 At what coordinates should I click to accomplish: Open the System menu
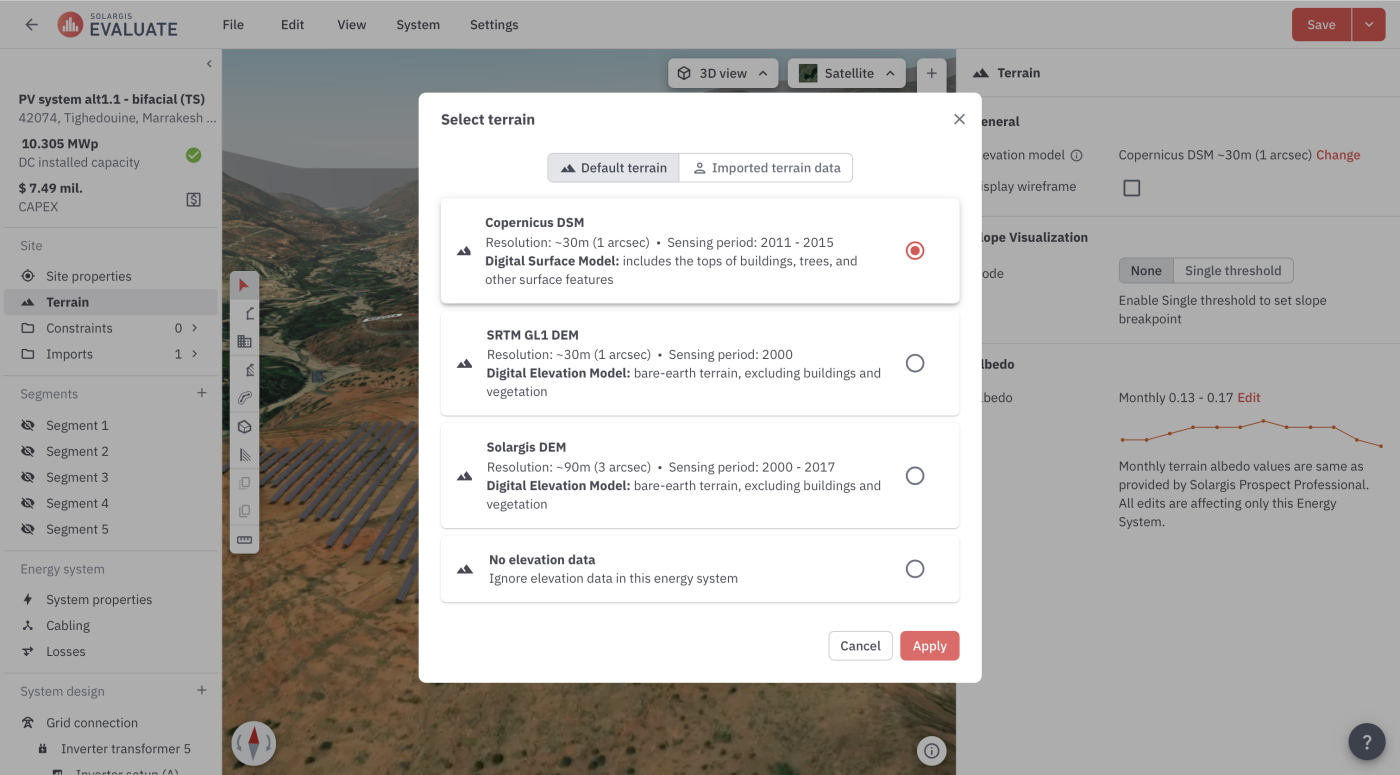coord(418,25)
